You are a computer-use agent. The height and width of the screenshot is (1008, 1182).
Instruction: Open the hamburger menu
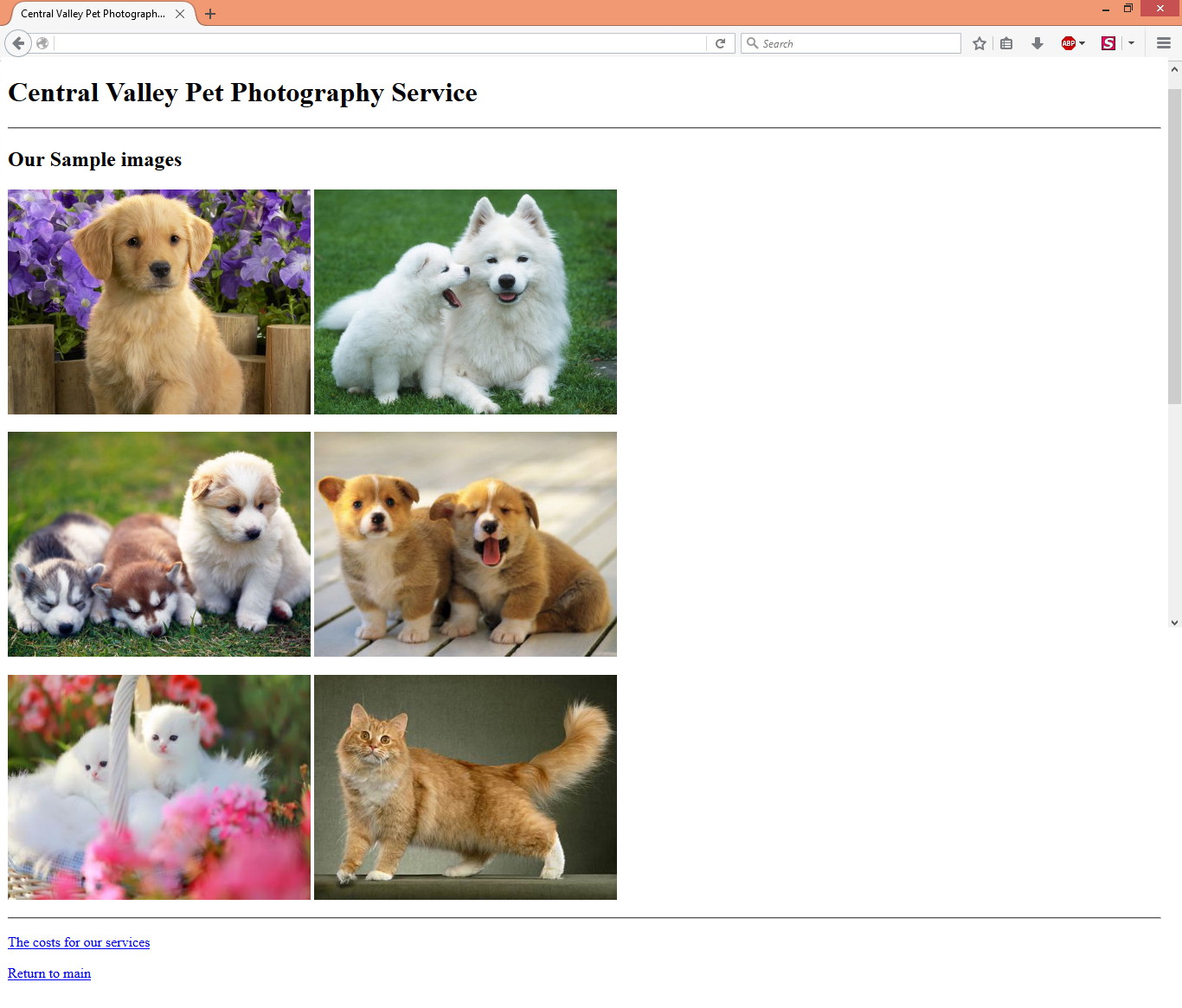pos(1164,43)
